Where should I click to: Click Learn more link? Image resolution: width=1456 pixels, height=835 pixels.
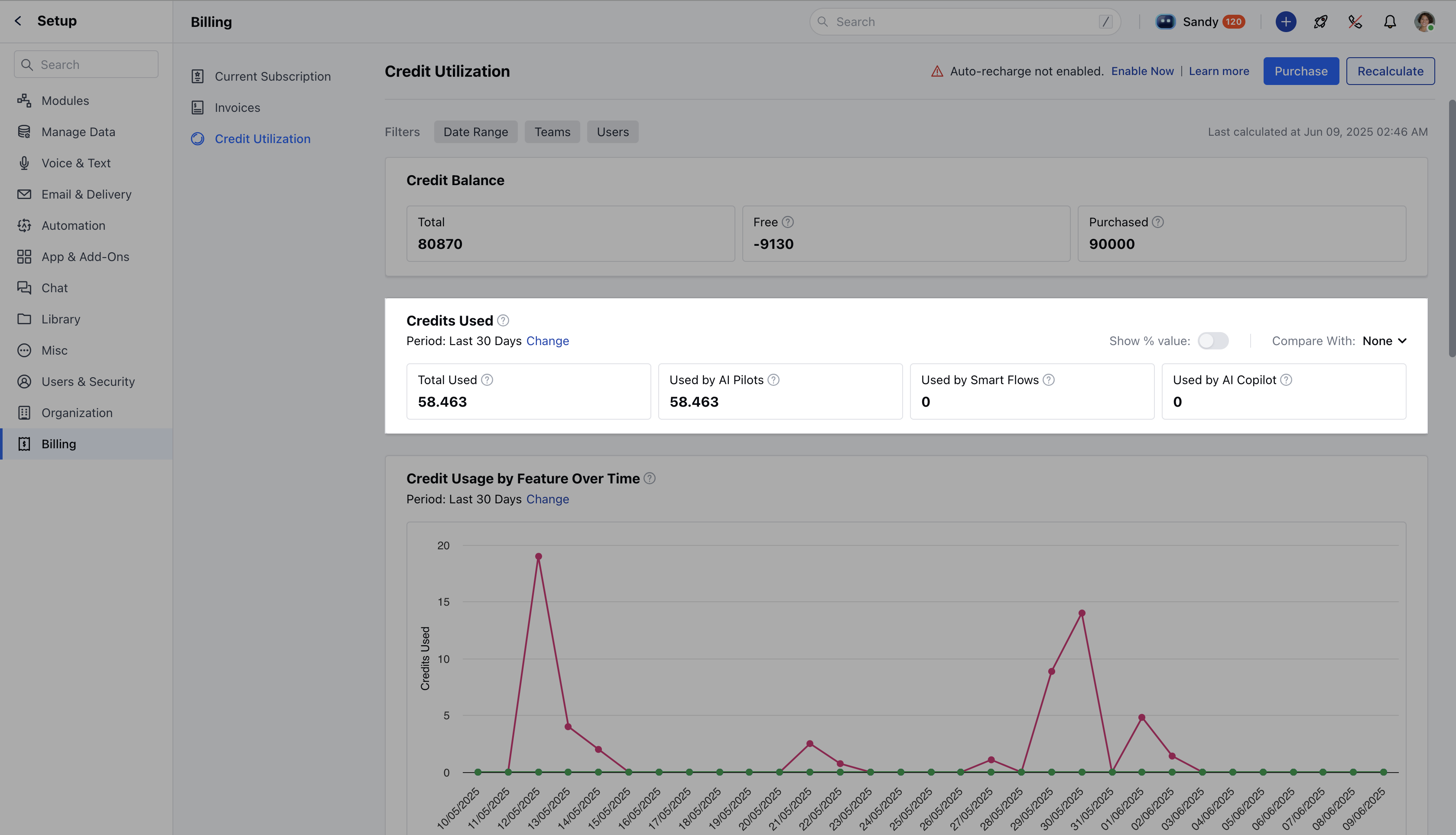tap(1219, 71)
